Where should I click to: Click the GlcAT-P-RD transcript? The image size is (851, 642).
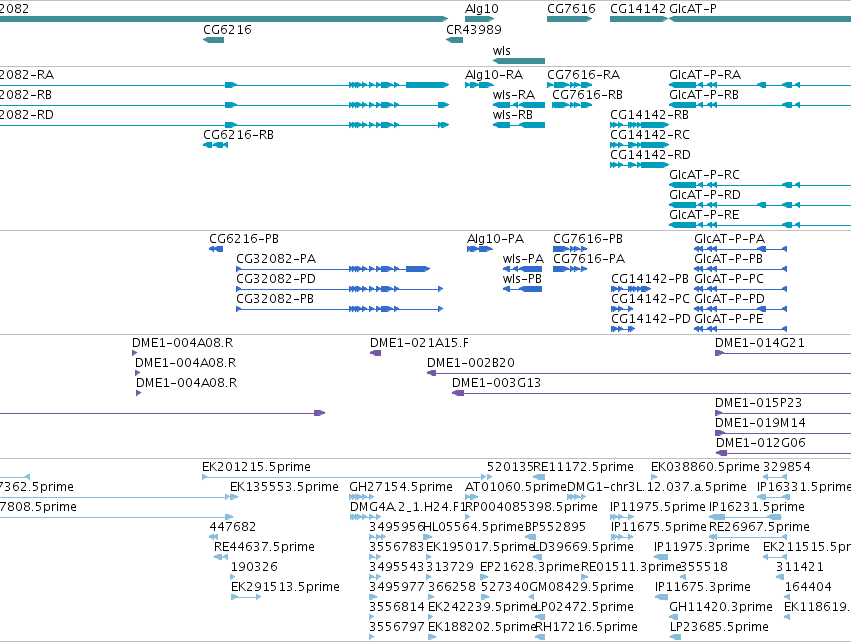pos(705,195)
